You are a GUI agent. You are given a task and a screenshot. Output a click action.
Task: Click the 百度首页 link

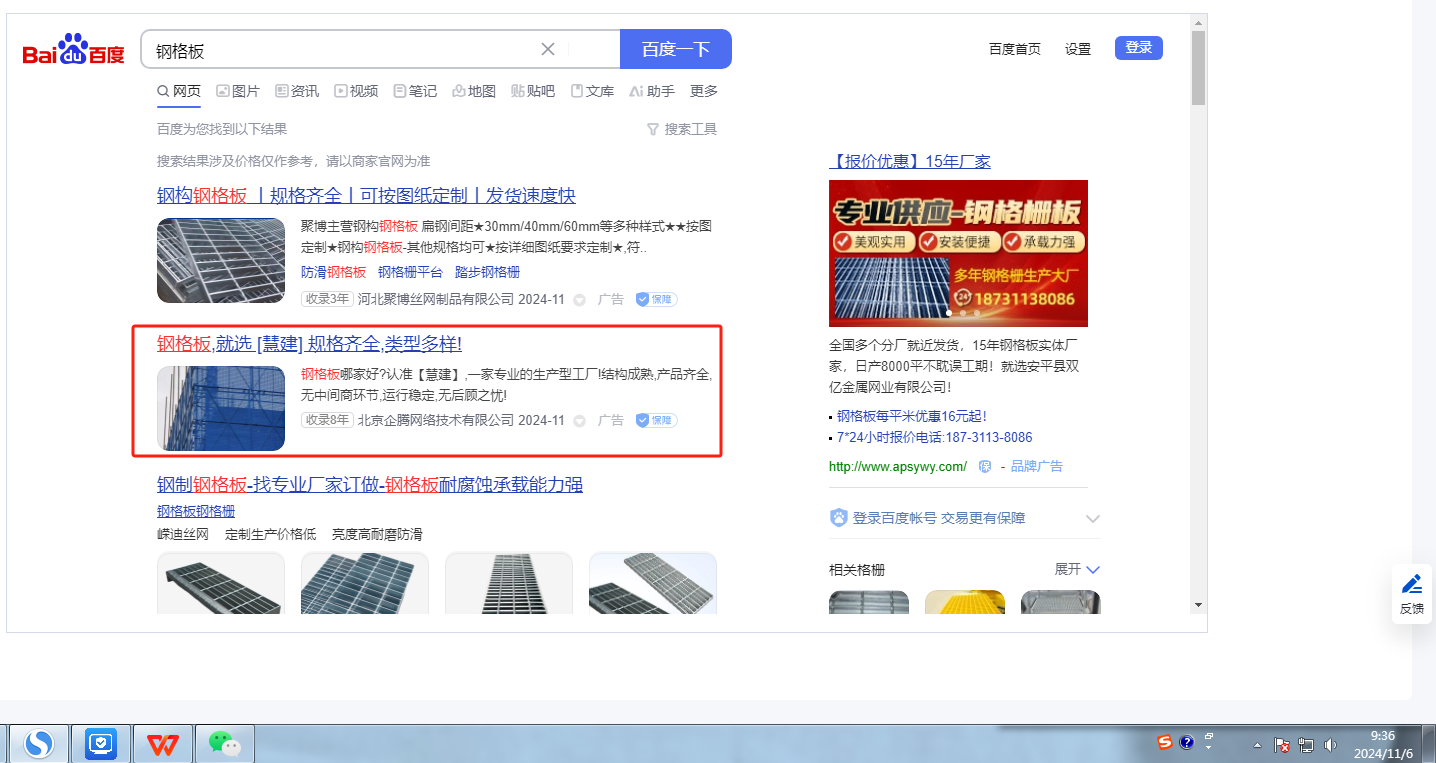tap(1015, 49)
